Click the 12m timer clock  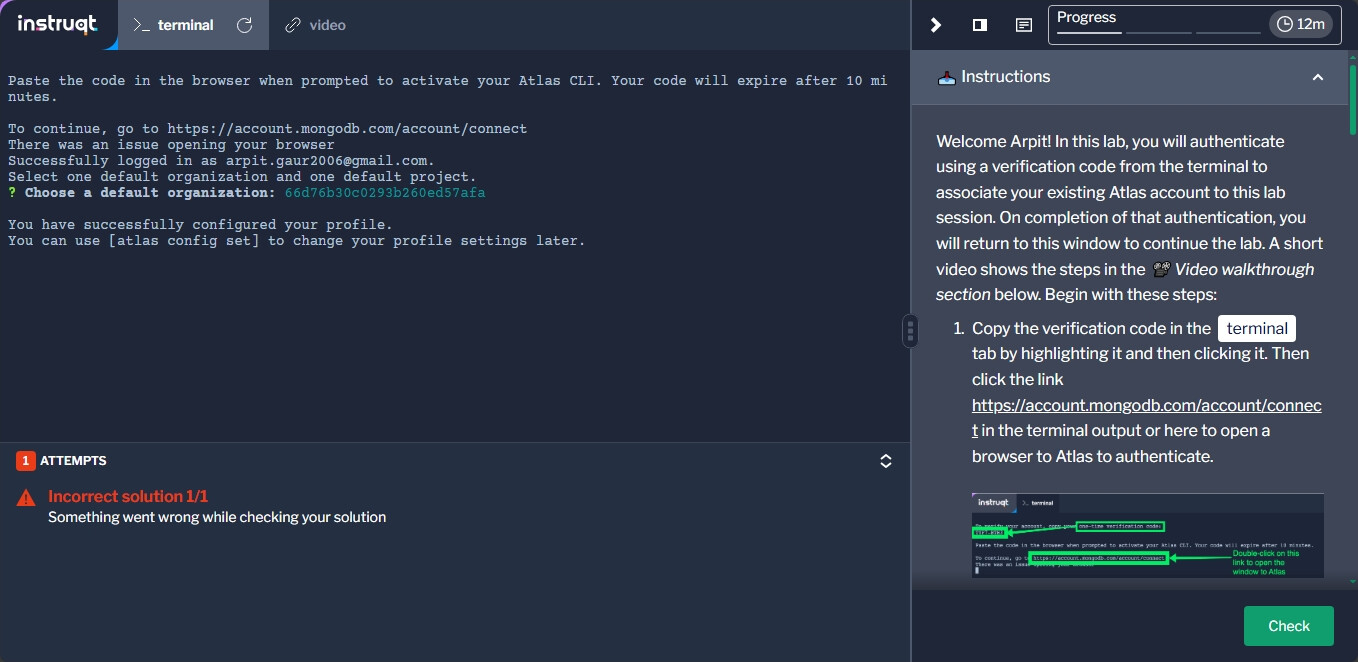tap(1301, 25)
